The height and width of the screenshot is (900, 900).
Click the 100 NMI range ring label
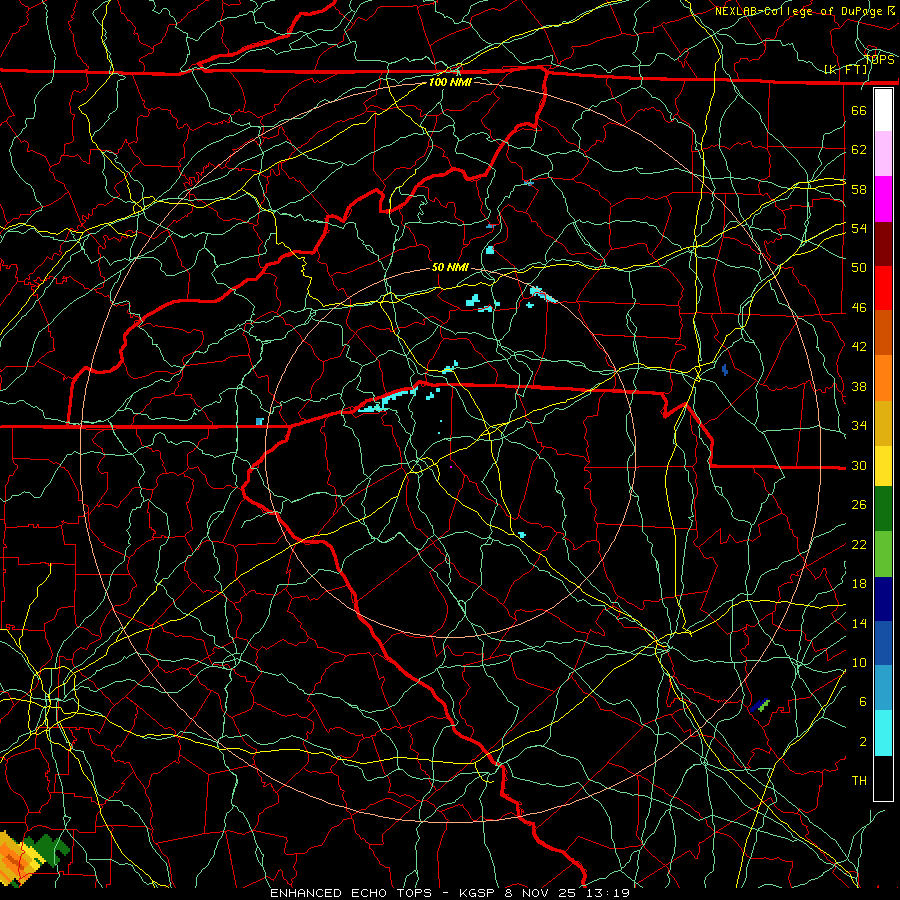450,82
